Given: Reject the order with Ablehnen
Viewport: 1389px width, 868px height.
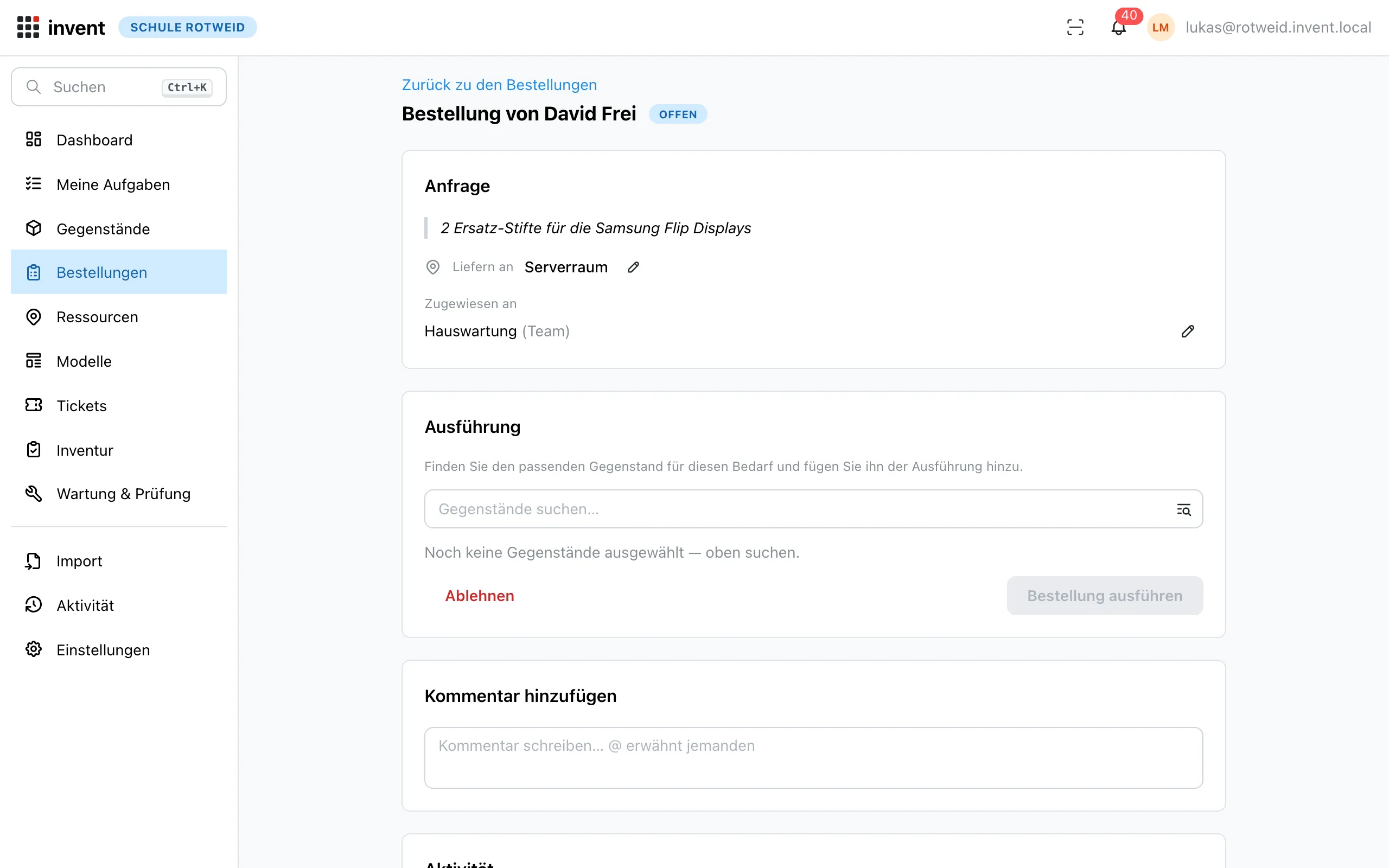Looking at the screenshot, I should pyautogui.click(x=479, y=596).
